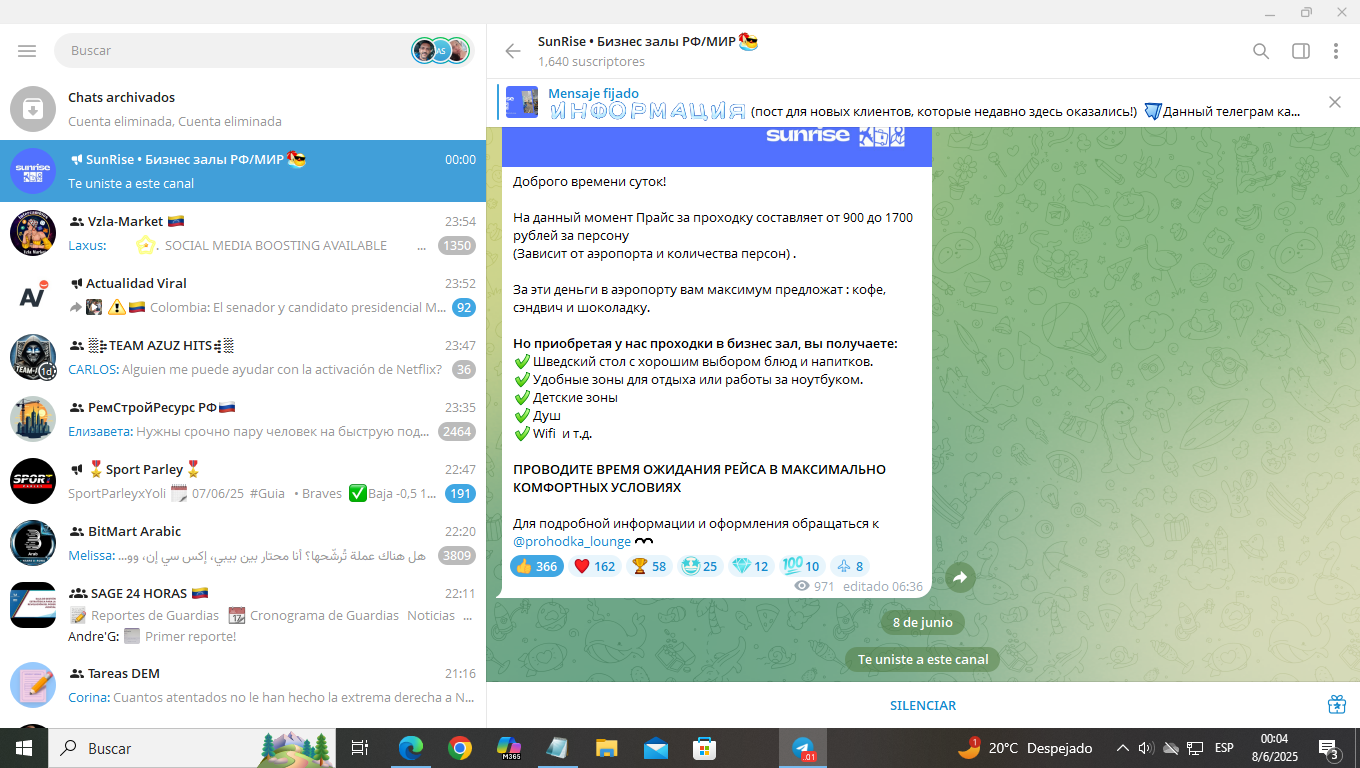This screenshot has width=1360, height=768.
Task: Click the Actualidad Viral AV avatar
Action: click(33, 295)
